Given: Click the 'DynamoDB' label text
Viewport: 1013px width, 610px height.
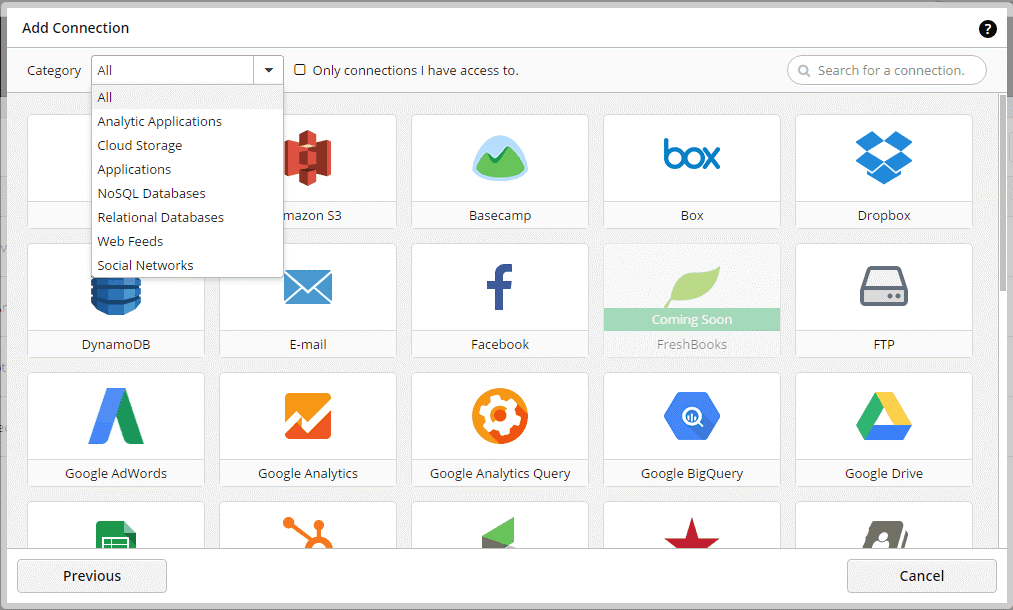Looking at the screenshot, I should pos(116,344).
